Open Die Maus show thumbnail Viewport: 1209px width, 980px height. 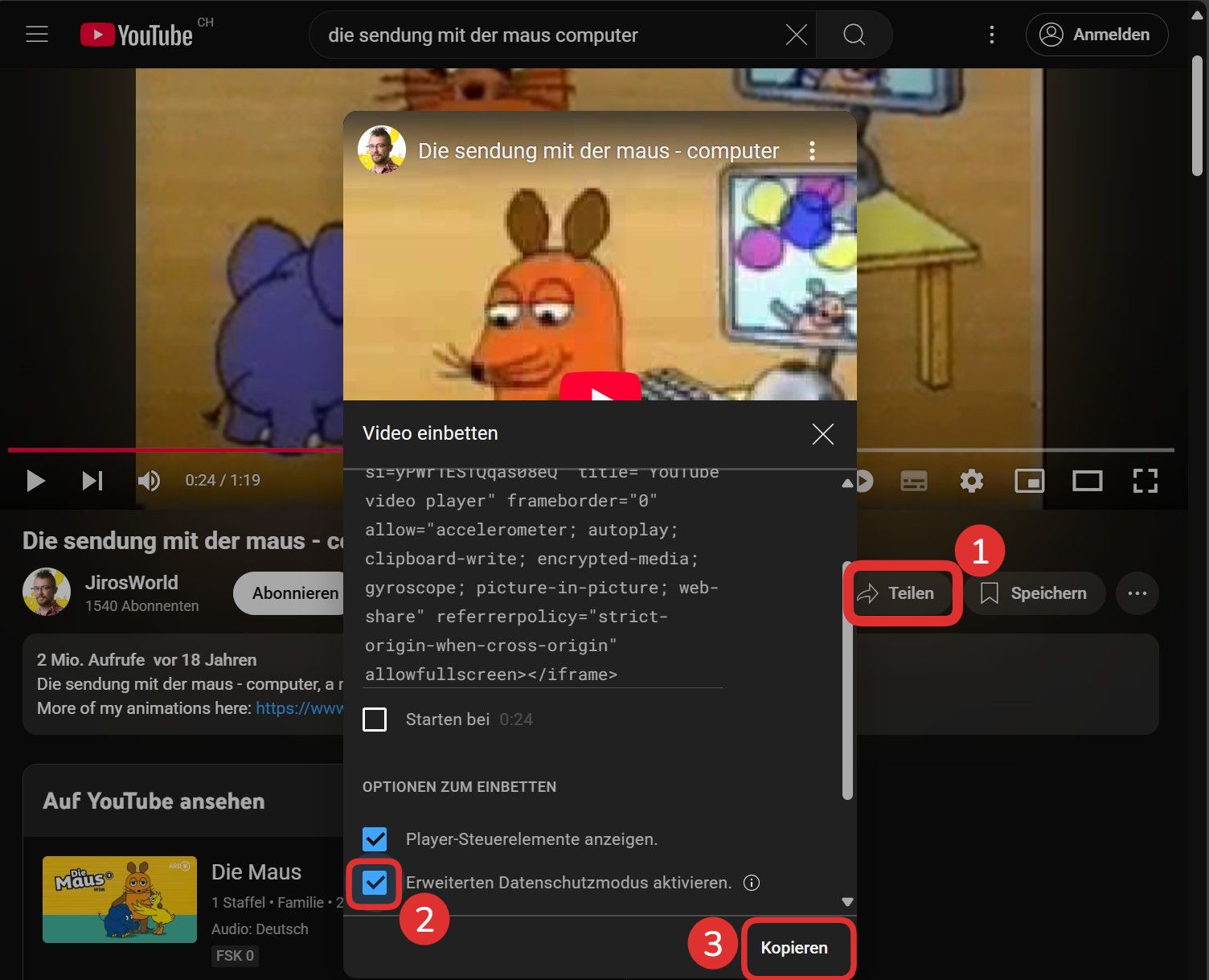120,900
